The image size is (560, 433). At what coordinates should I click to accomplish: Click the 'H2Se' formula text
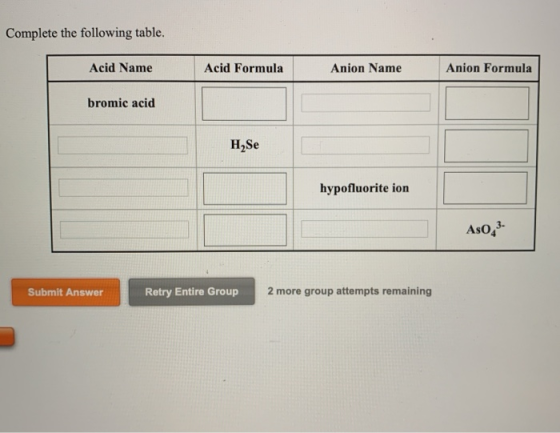[x=245, y=145]
